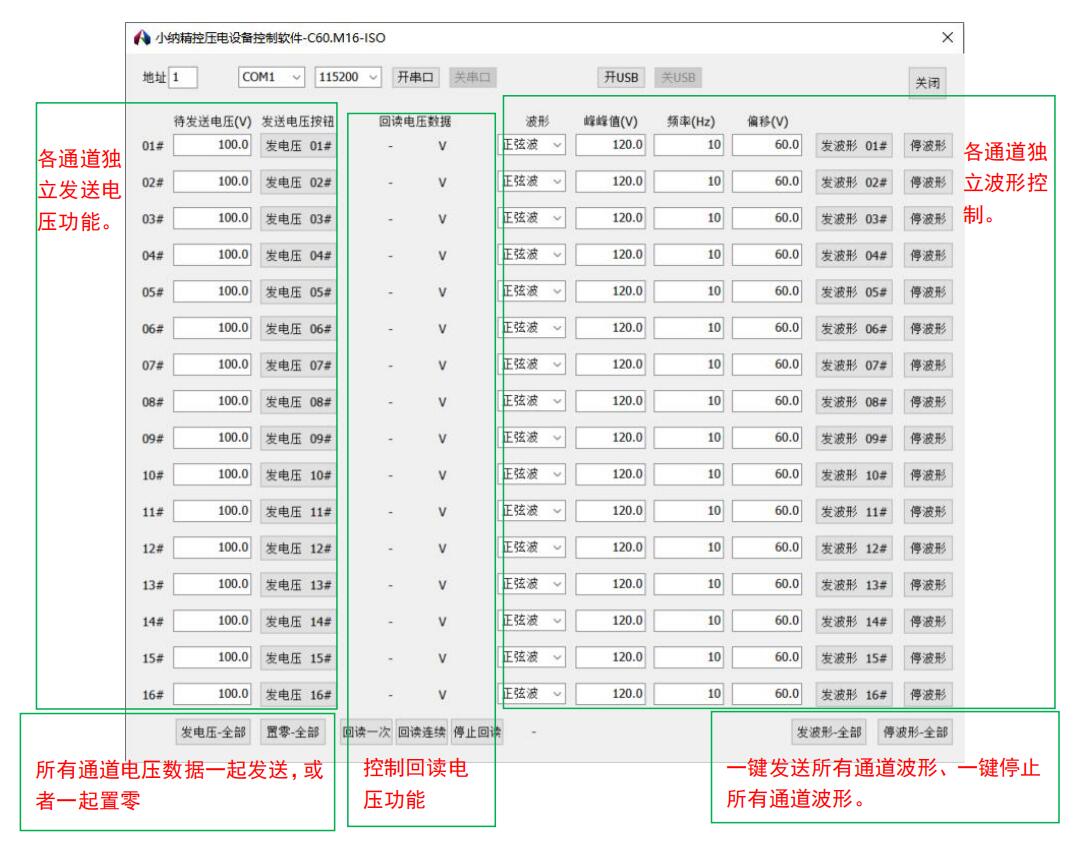Select the frequency field for channel 03#
This screenshot has width=1080, height=841.
click(x=689, y=218)
